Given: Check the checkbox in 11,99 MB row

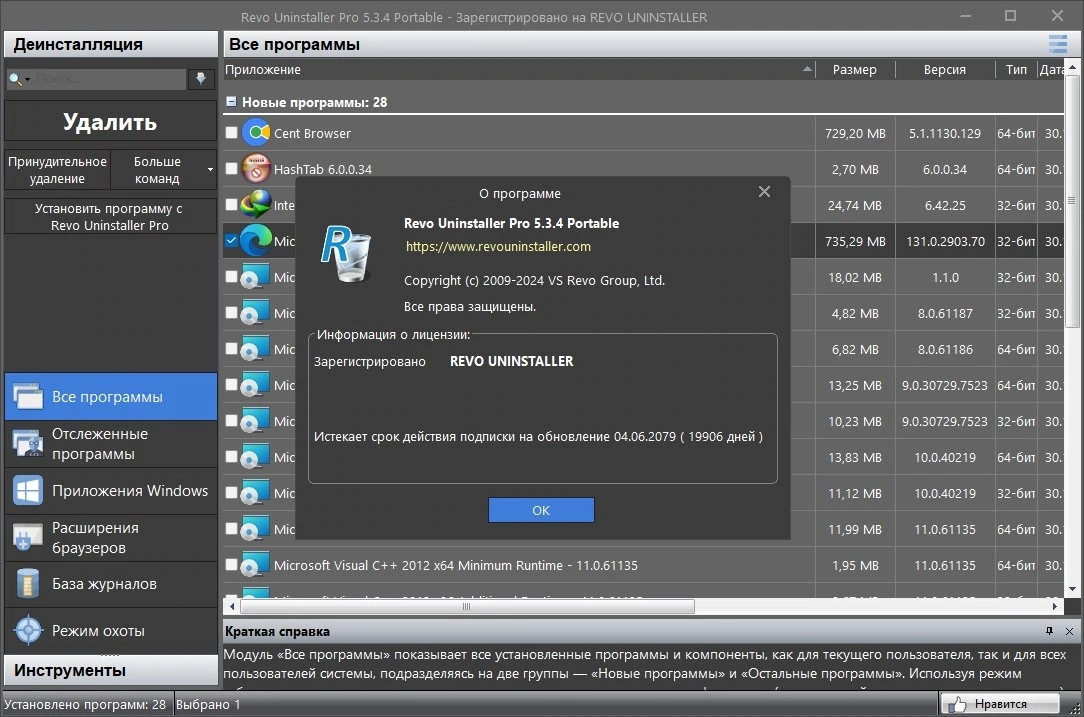Looking at the screenshot, I should pos(232,528).
